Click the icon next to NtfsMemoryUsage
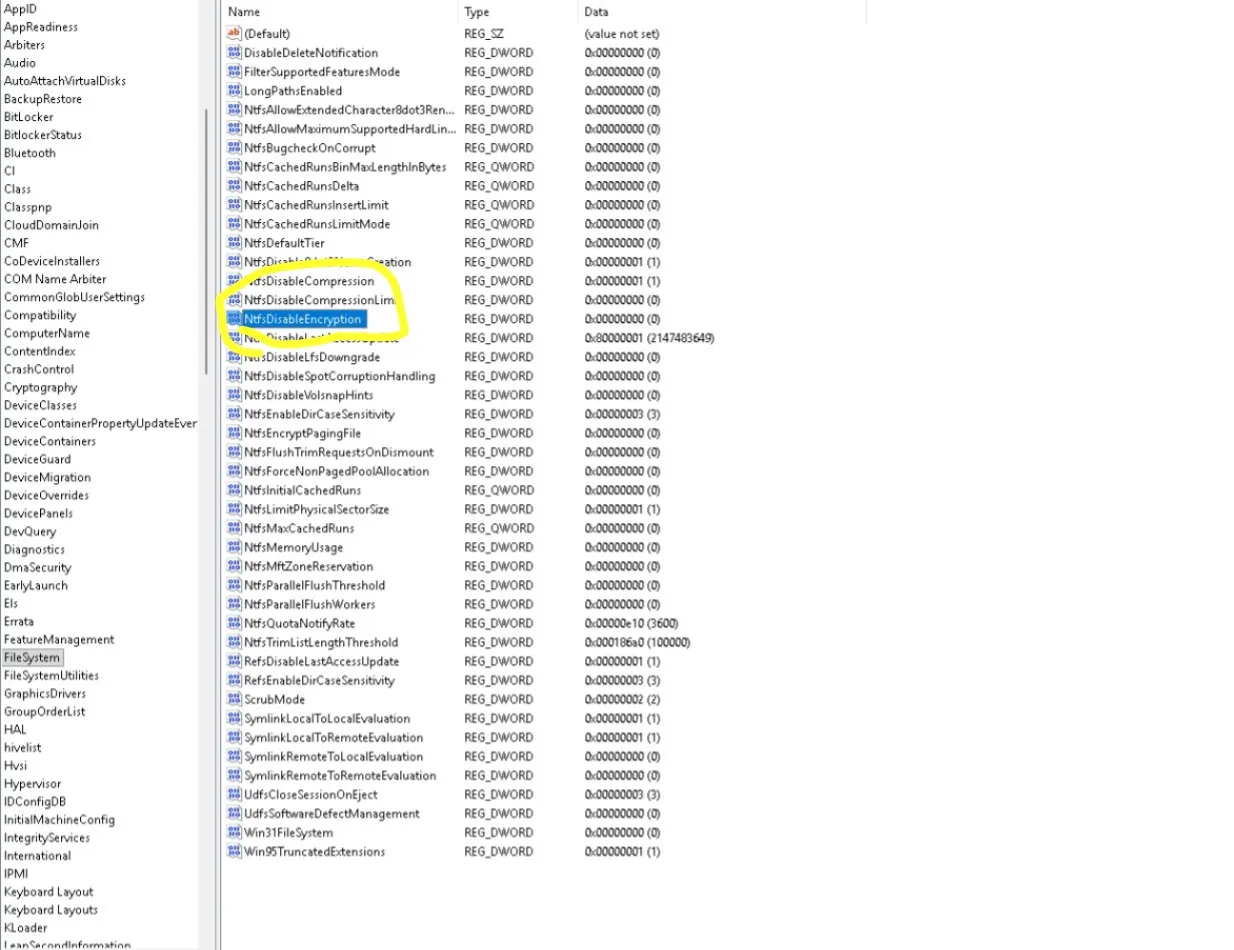 click(x=235, y=547)
